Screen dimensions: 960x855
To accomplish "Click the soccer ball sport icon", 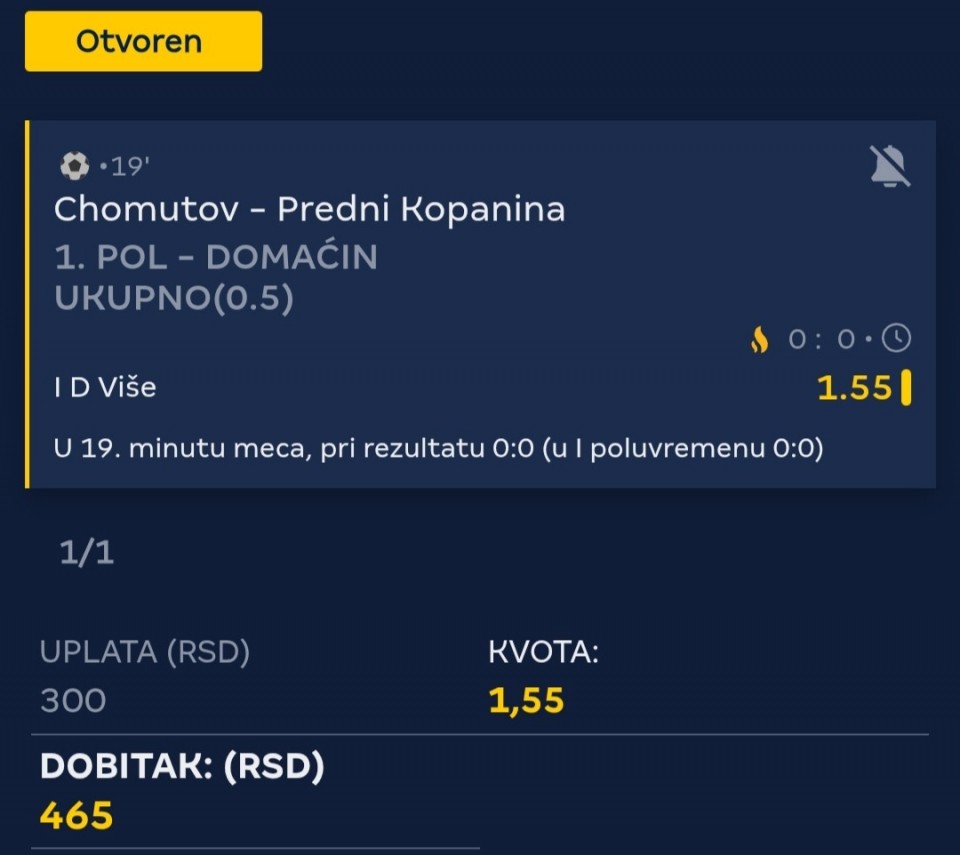I will [x=74, y=164].
